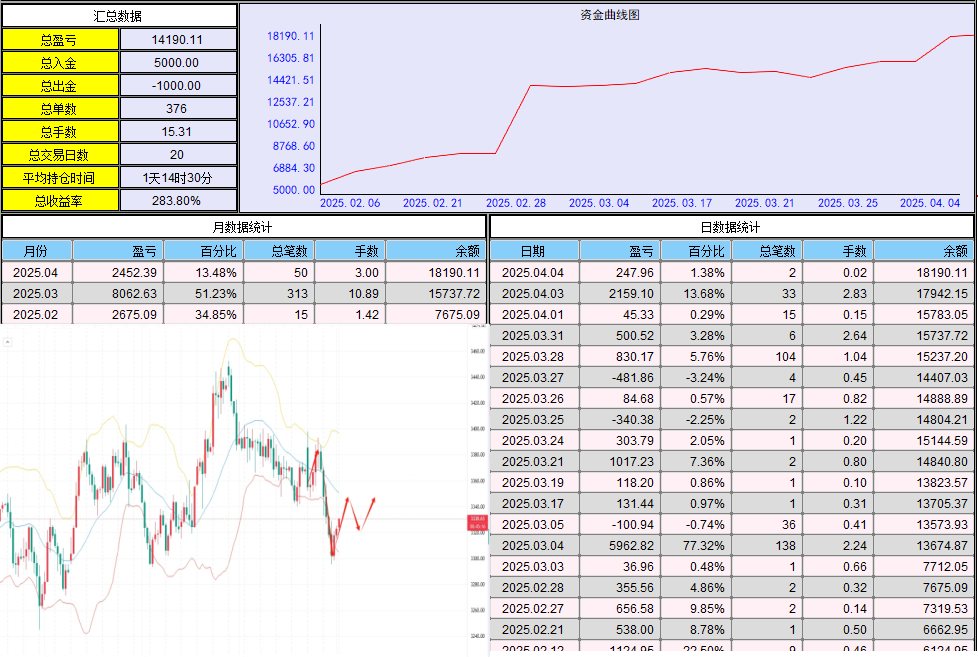Select the yellow 总入金 label

(60, 63)
